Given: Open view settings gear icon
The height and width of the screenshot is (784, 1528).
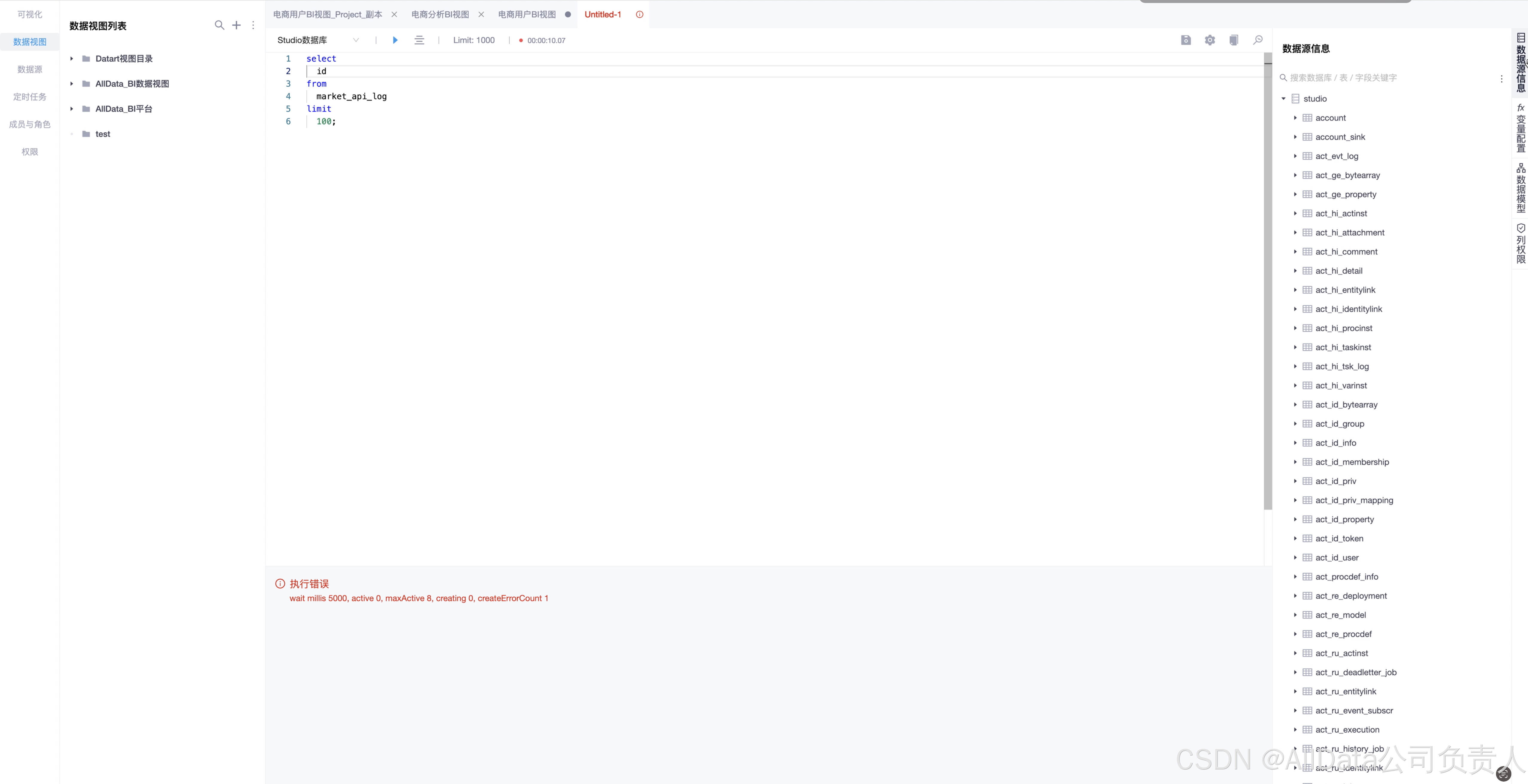Looking at the screenshot, I should 1209,40.
